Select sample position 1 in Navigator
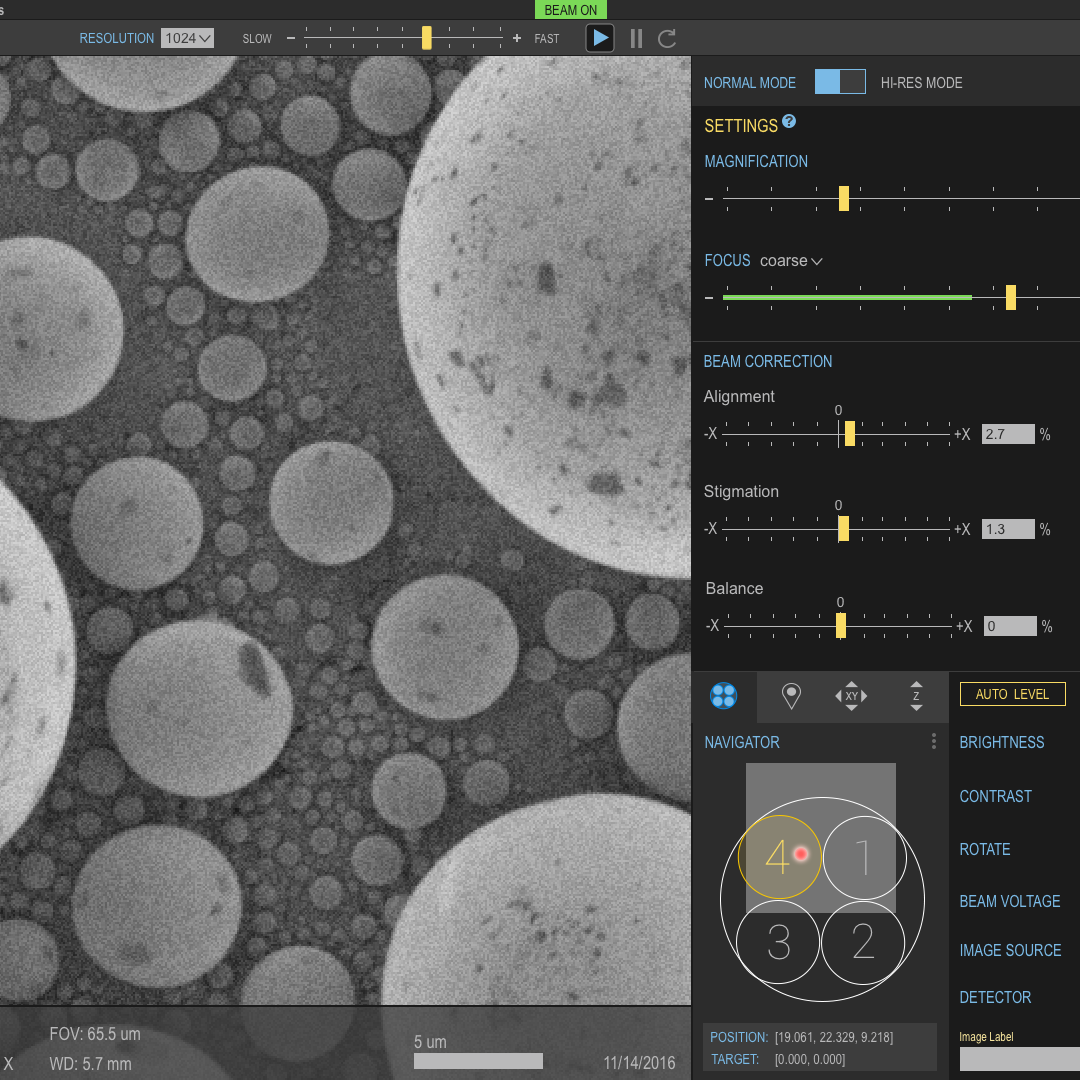Viewport: 1080px width, 1080px height. (864, 858)
